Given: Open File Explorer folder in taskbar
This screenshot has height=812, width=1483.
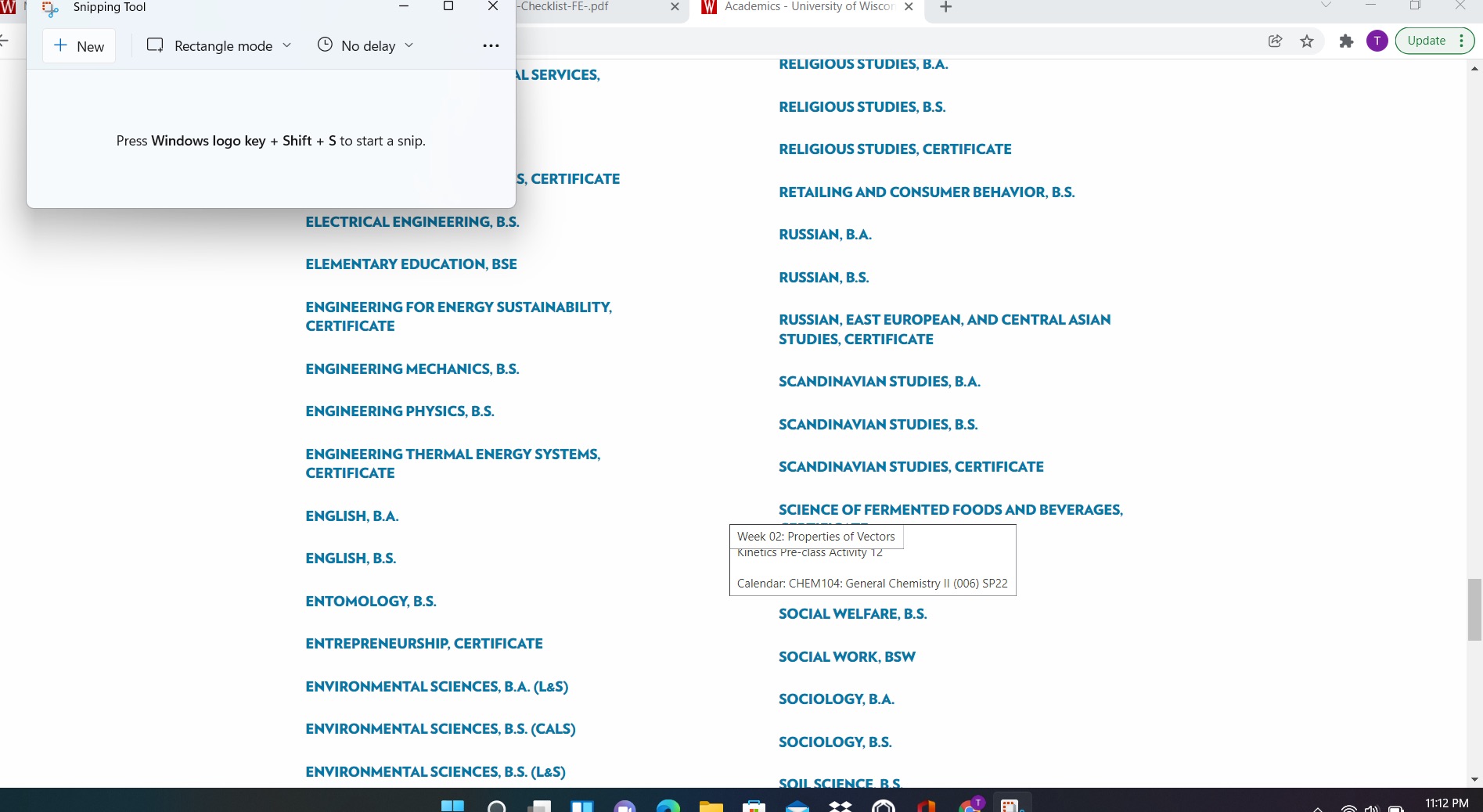Looking at the screenshot, I should click(711, 806).
